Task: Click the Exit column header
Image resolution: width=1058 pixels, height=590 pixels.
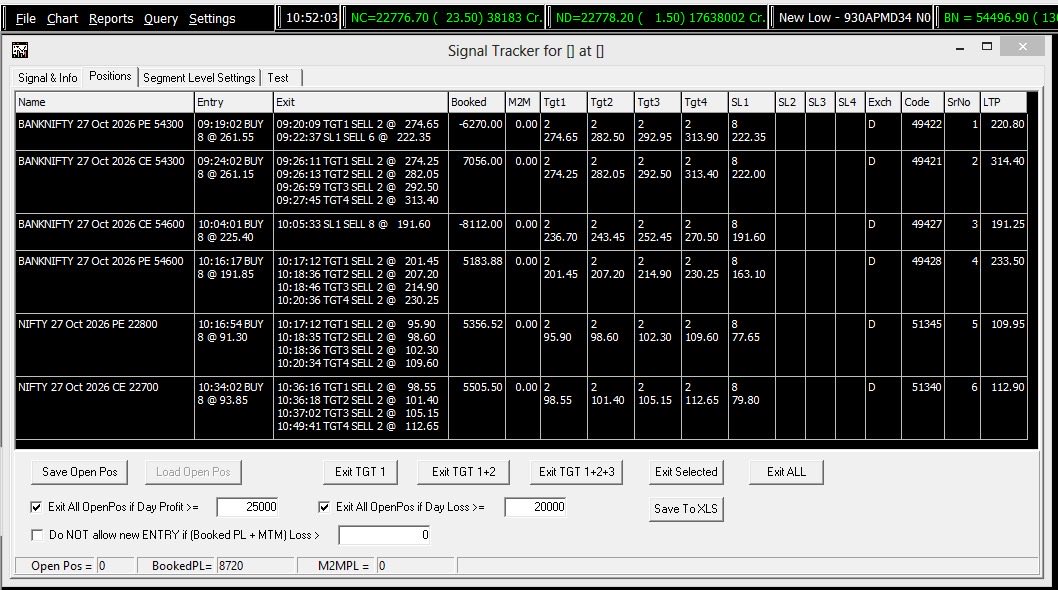Action: 361,102
